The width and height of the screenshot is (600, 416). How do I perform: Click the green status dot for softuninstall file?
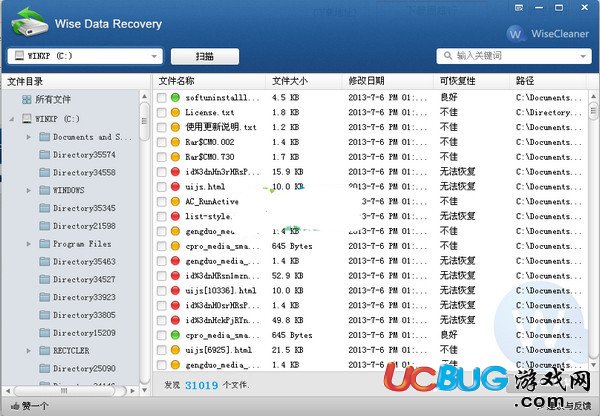pos(175,98)
